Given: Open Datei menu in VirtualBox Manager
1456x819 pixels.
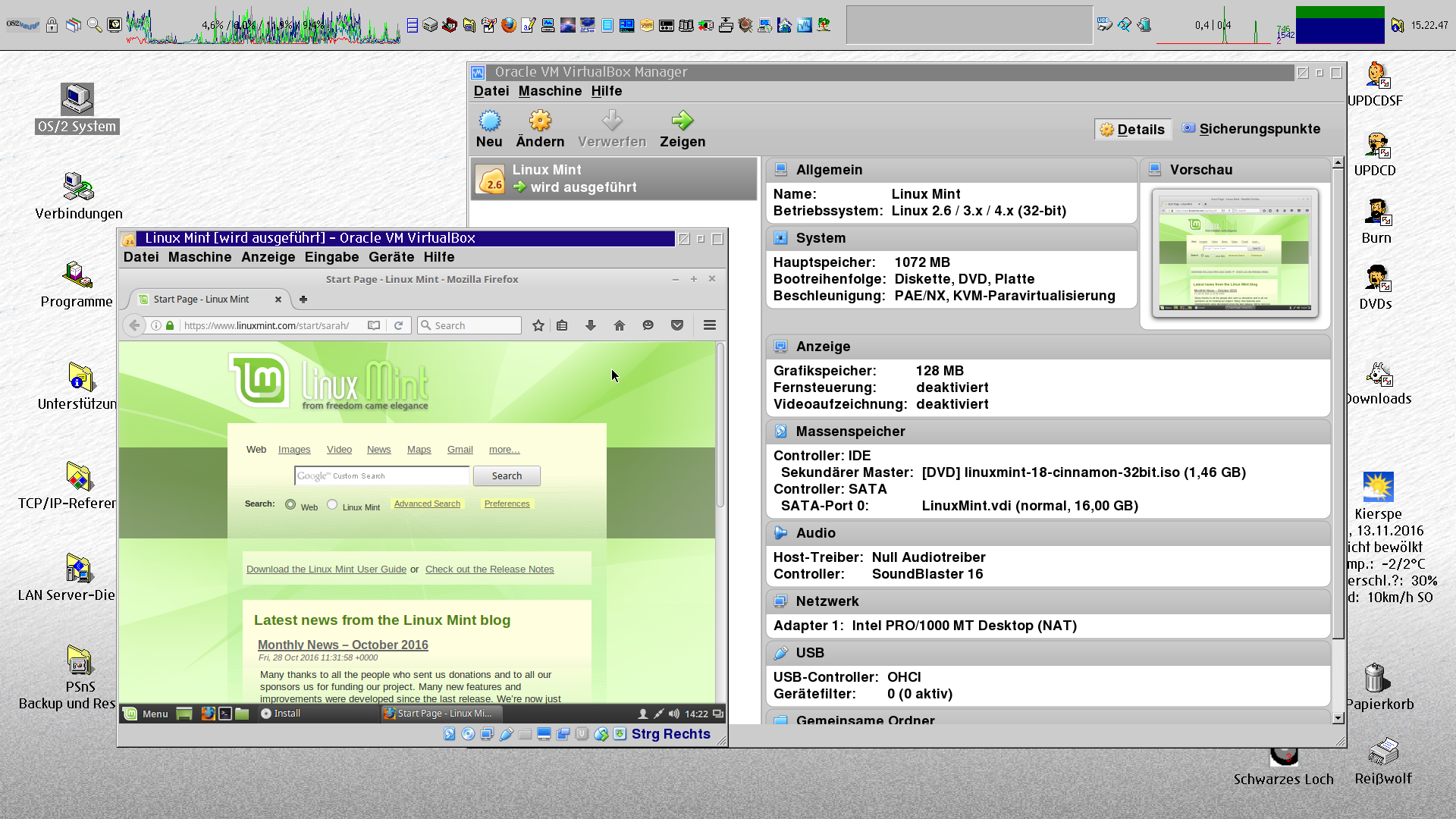Looking at the screenshot, I should click(x=491, y=91).
